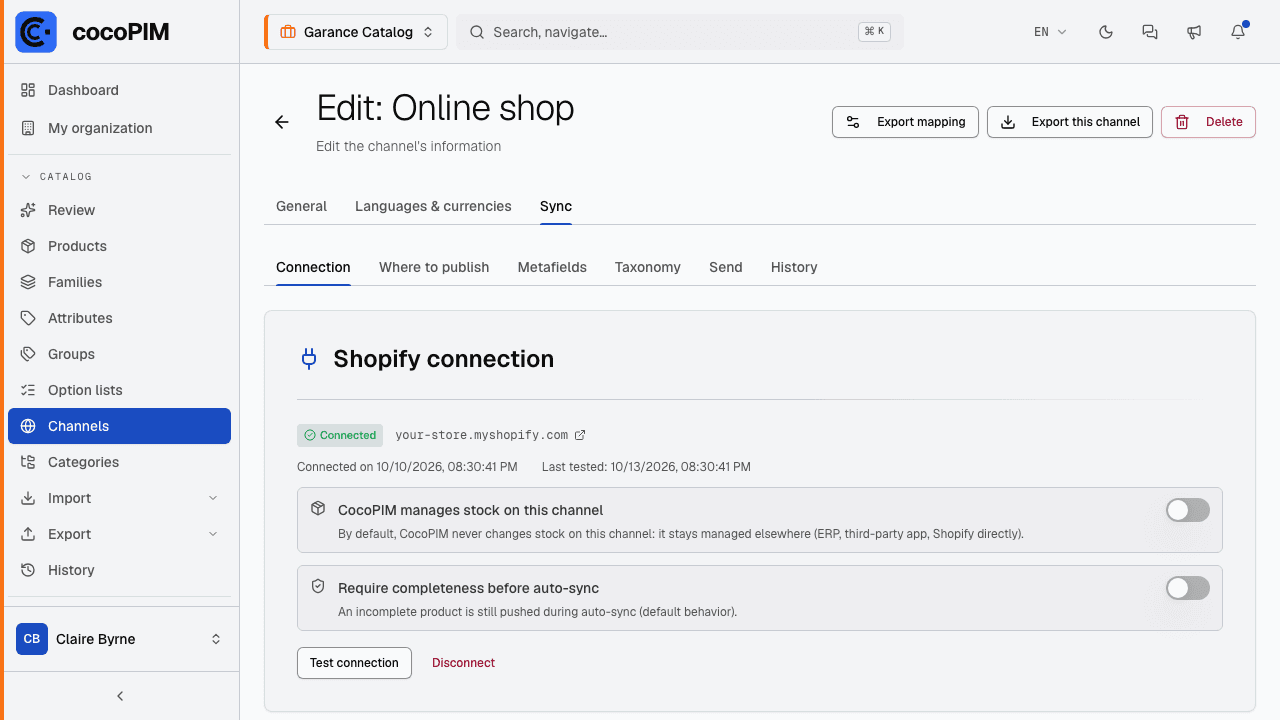The width and height of the screenshot is (1280, 720).
Task: Go back with the arrow icon
Action: point(282,122)
